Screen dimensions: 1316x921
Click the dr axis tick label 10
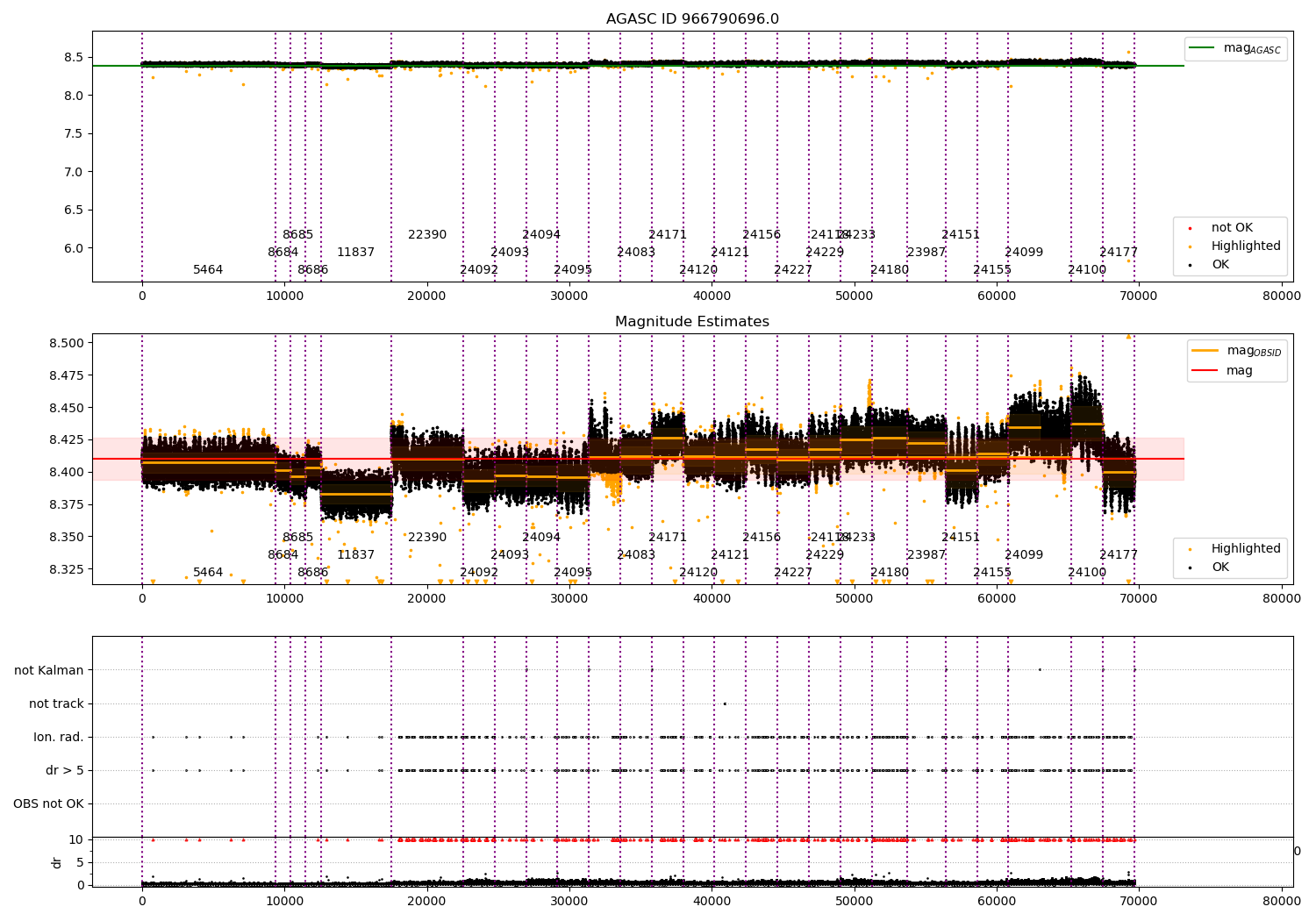(x=76, y=839)
